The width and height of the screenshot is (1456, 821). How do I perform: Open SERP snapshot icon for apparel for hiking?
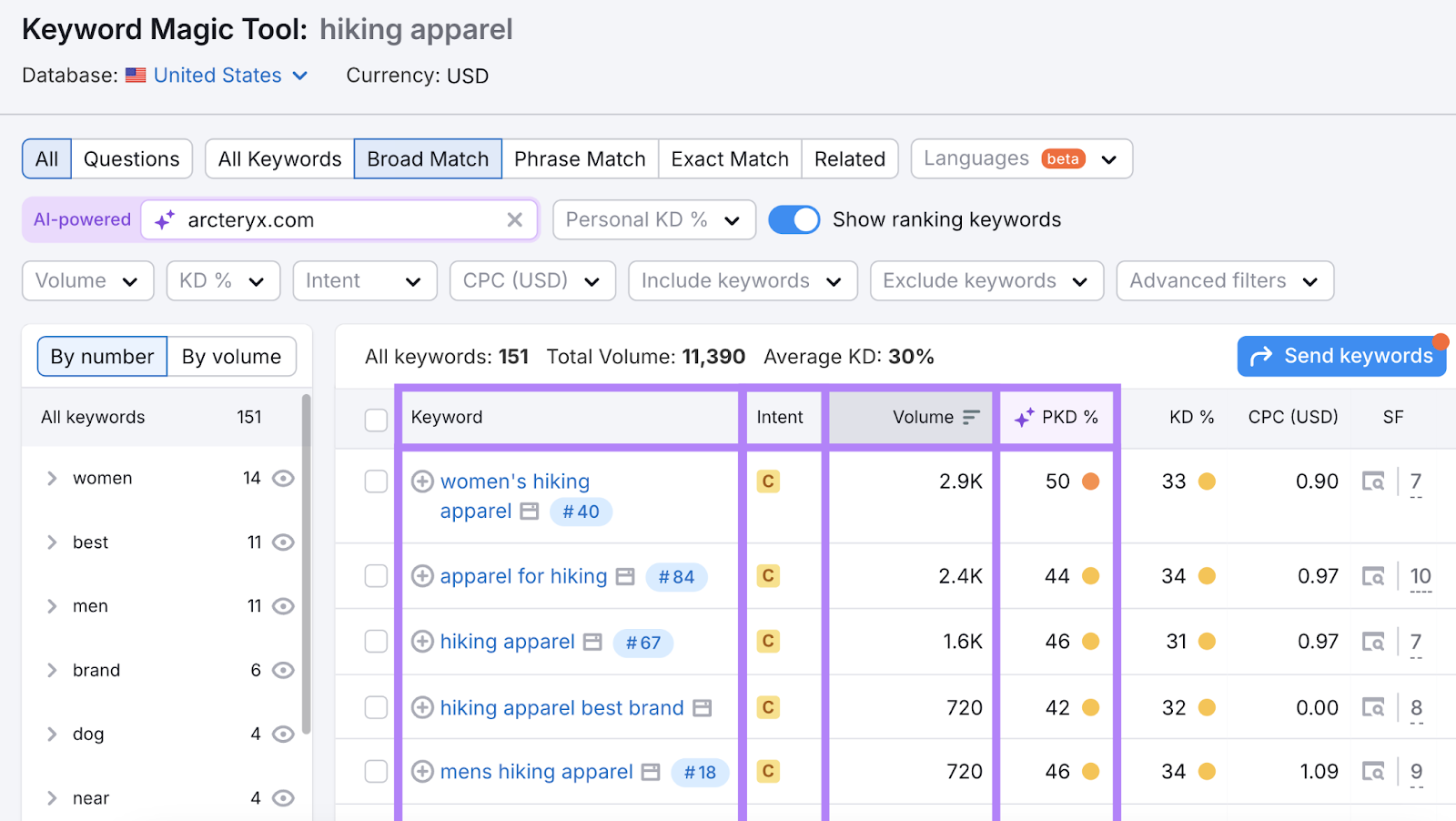point(624,576)
